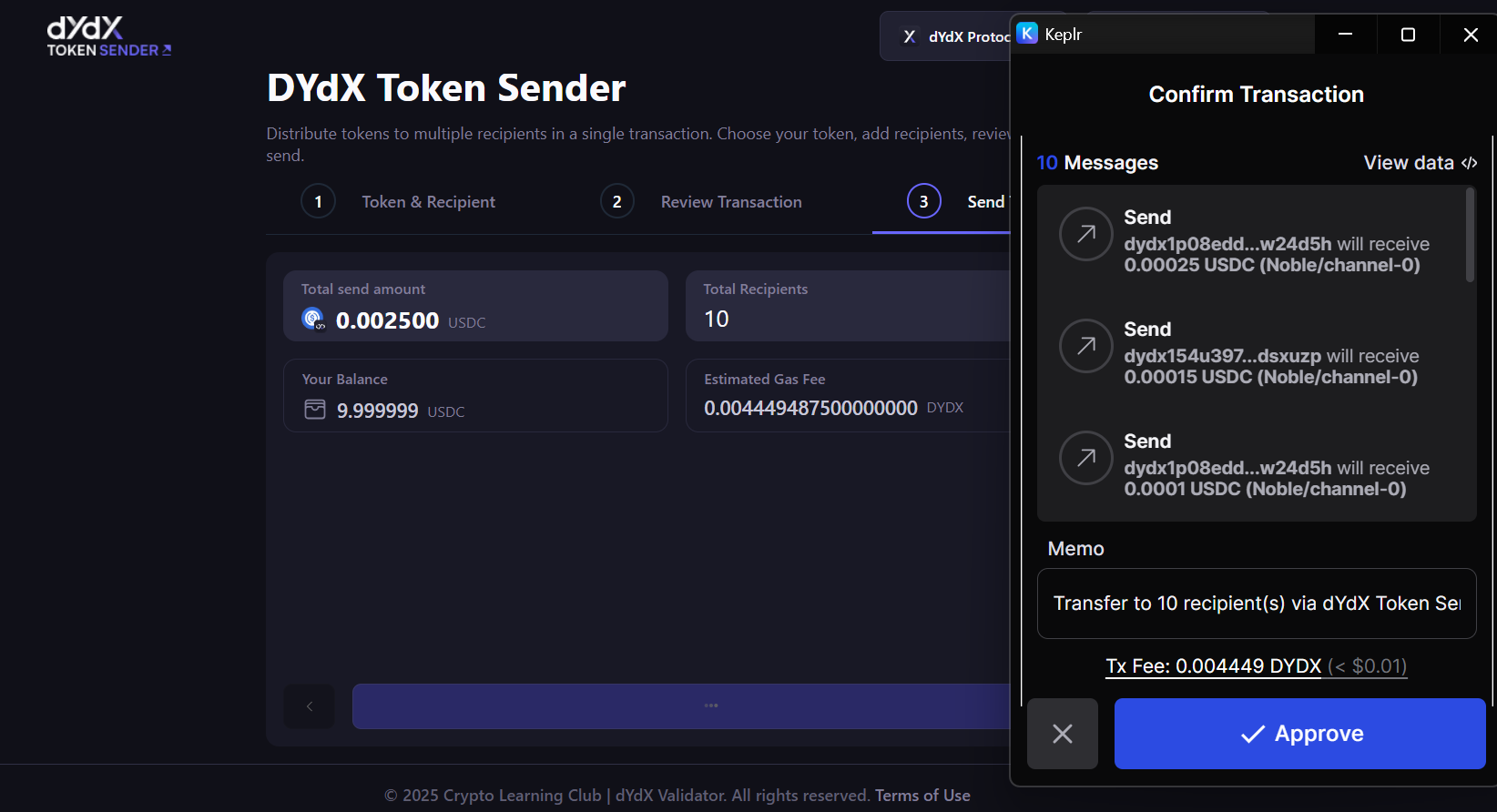The height and width of the screenshot is (812, 1497).
Task: Click the Keplr extension logo icon
Action: 1027,34
